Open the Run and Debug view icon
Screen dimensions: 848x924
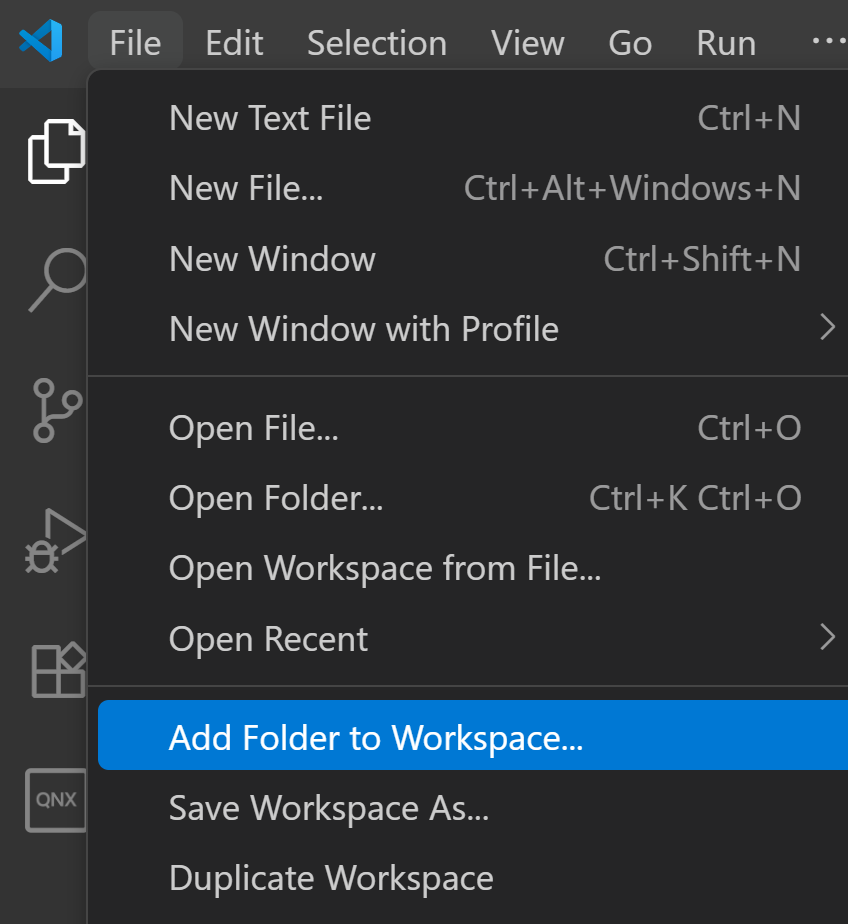pos(55,541)
